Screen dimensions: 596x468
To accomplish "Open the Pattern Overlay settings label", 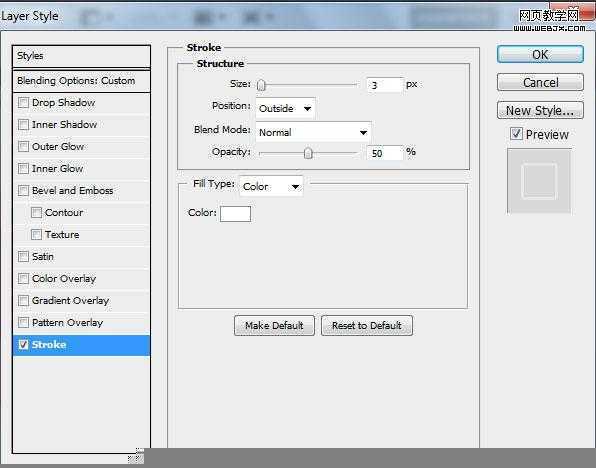I will pos(68,323).
